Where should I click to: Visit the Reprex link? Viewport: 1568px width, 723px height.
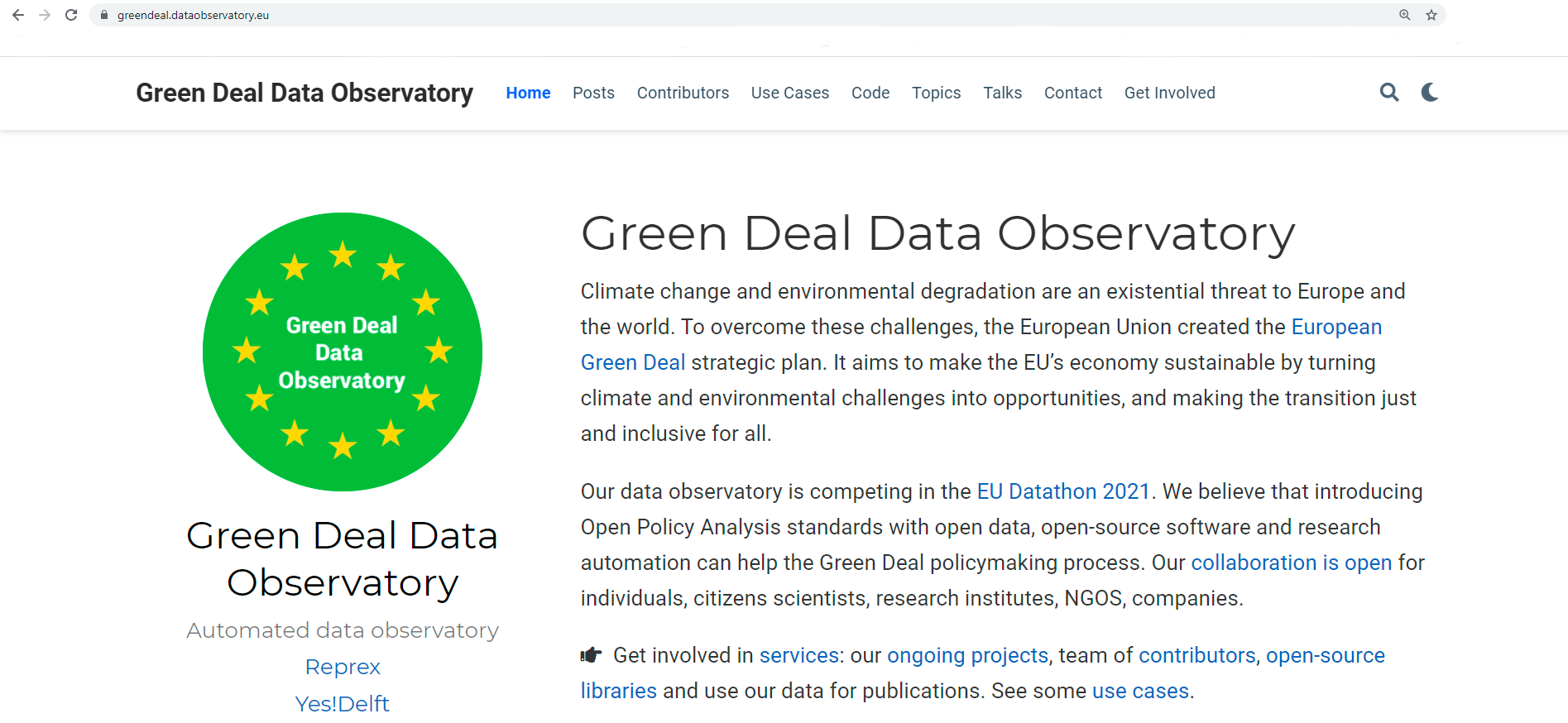point(342,666)
